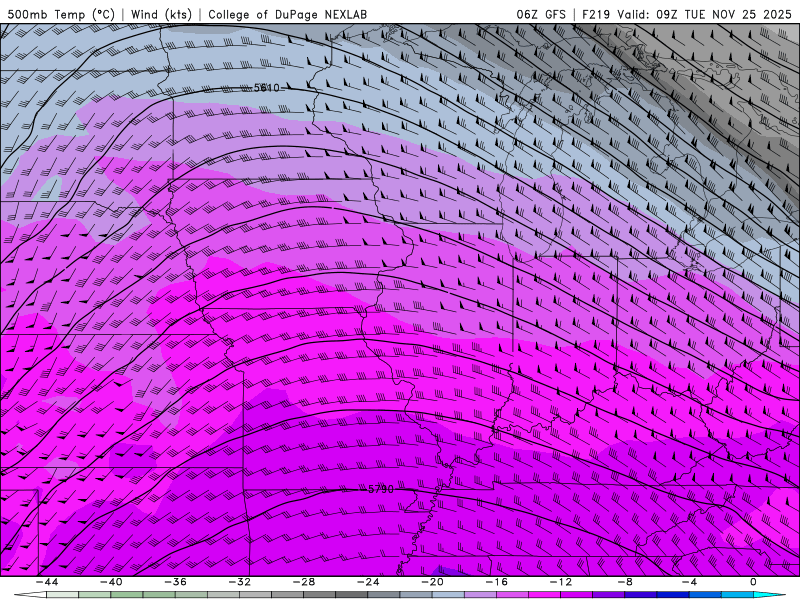Click the 'Wind (kts)' header text
The height and width of the screenshot is (600, 800).
tap(161, 14)
